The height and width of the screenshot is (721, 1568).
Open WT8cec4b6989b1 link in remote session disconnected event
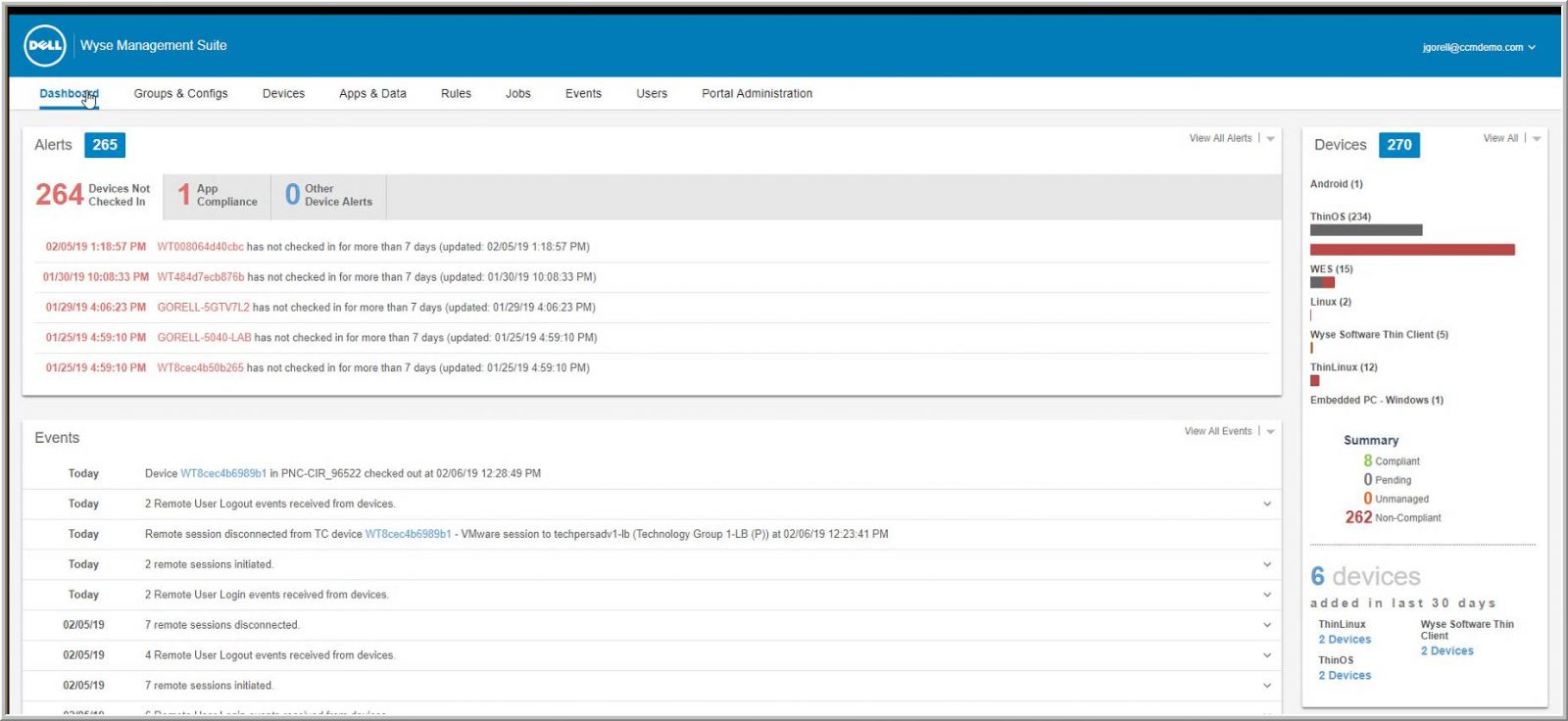coord(409,534)
